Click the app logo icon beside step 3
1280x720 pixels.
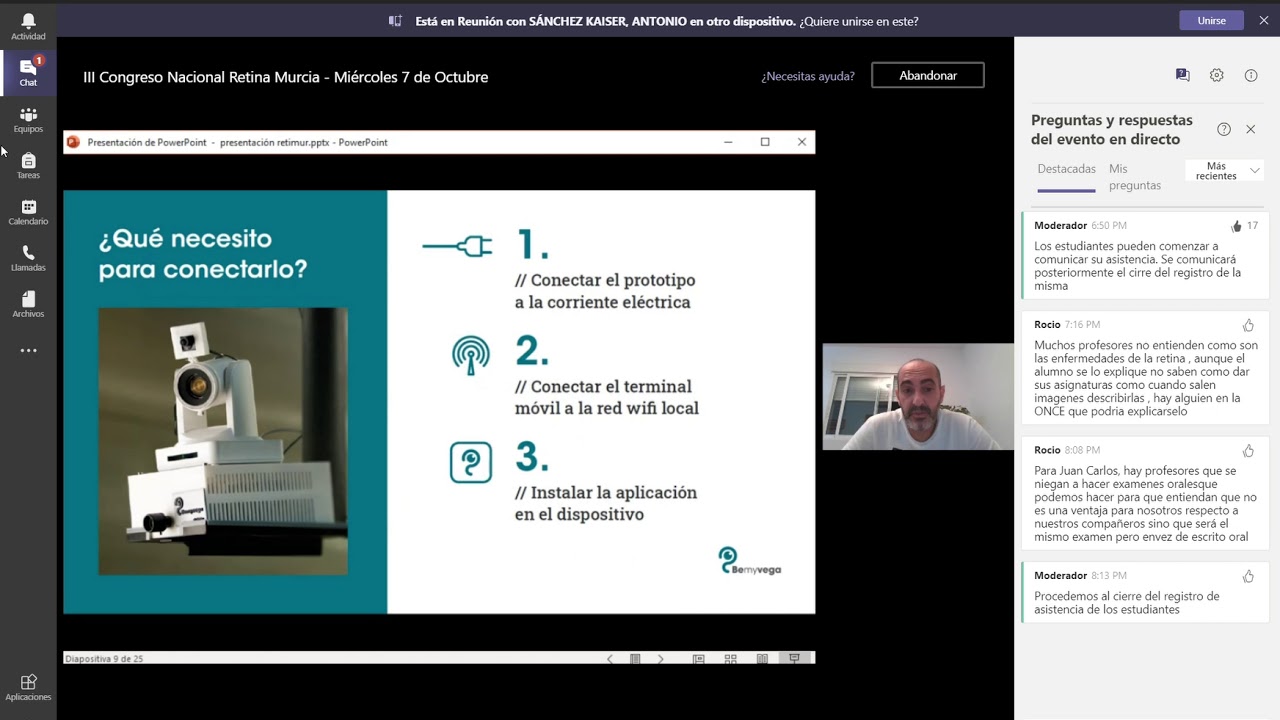[x=471, y=462]
